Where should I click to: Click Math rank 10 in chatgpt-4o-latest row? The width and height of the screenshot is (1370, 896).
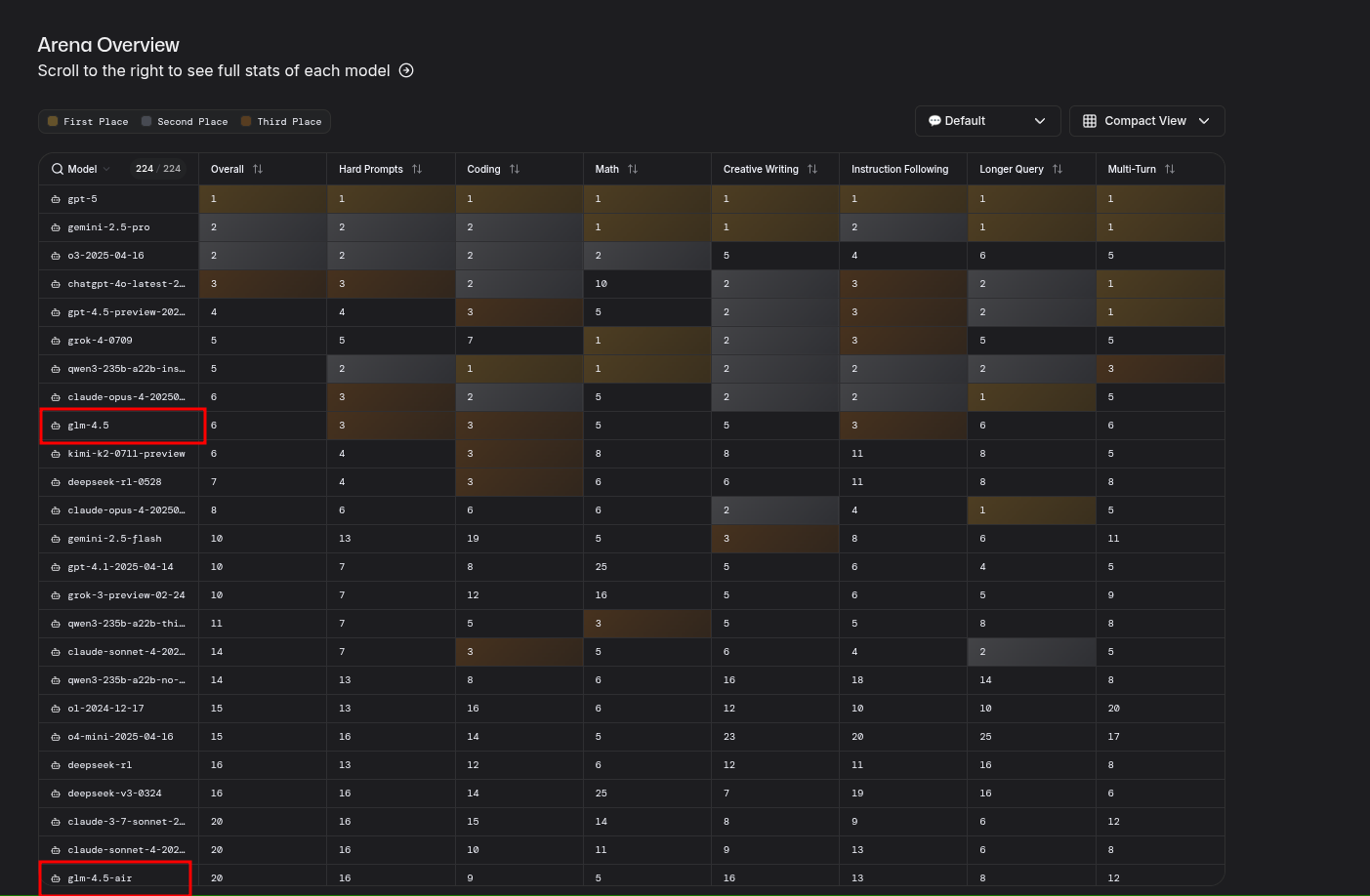601,284
